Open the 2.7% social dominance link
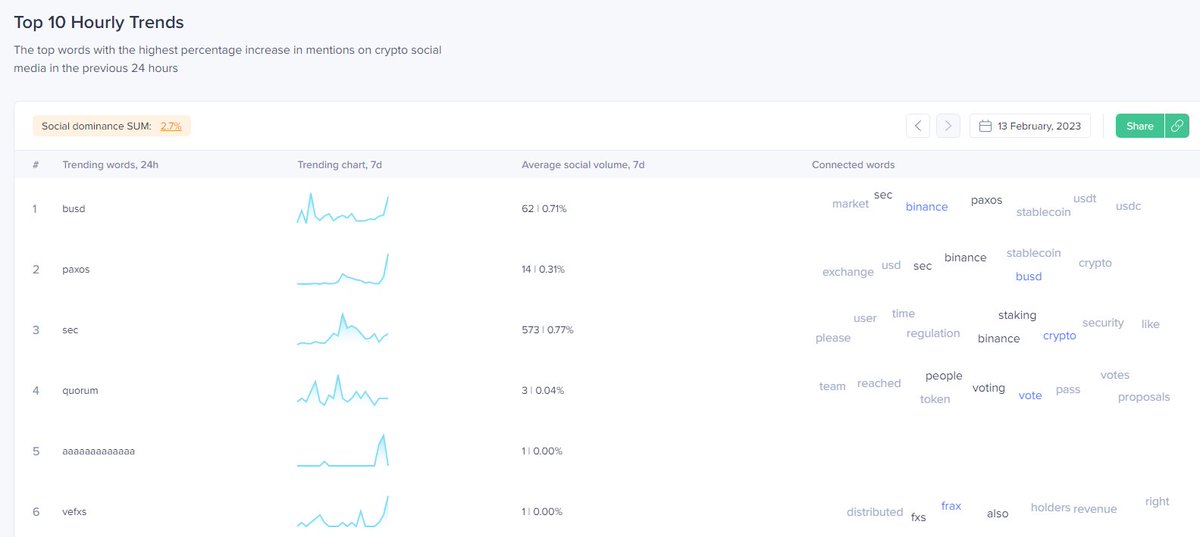 pos(171,126)
